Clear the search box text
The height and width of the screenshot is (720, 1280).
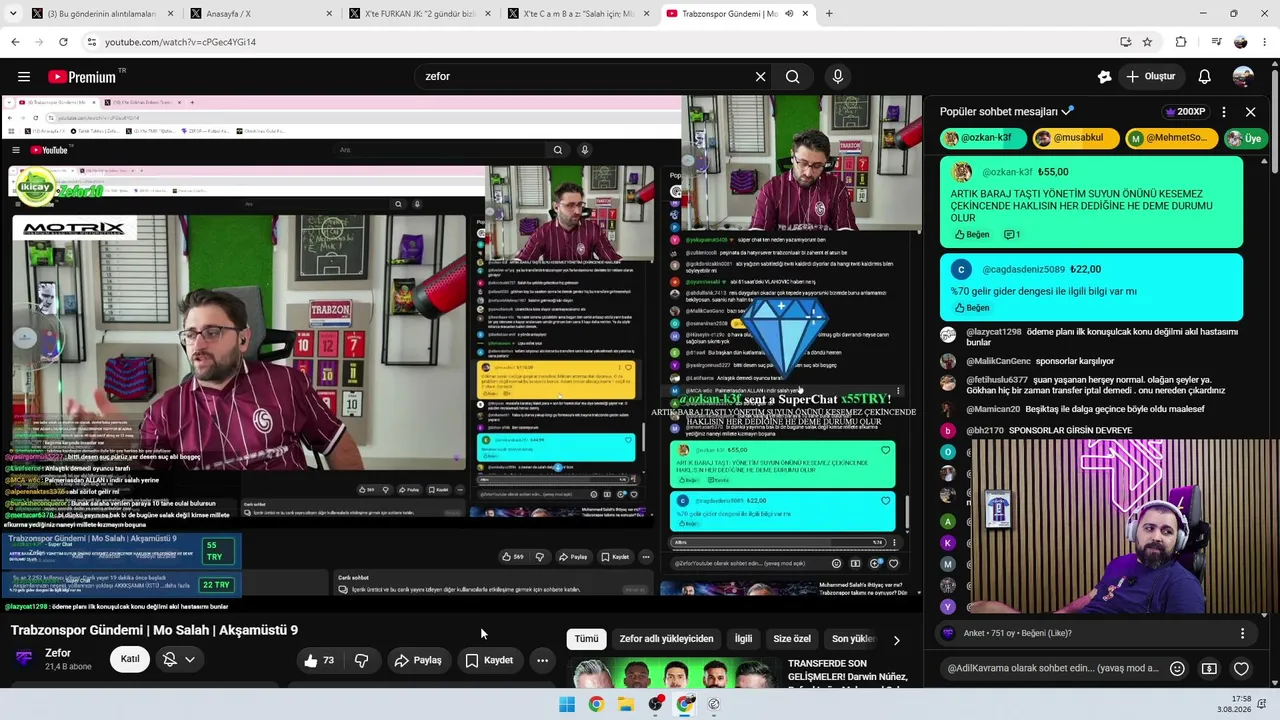760,77
